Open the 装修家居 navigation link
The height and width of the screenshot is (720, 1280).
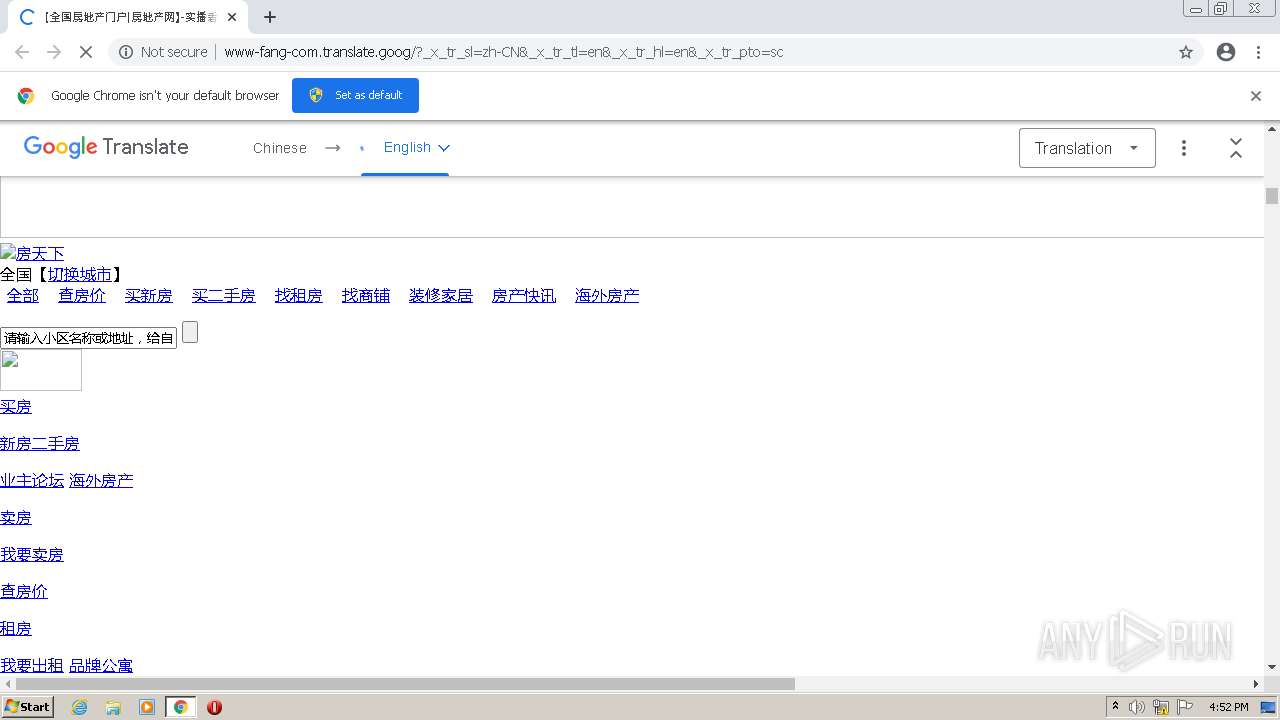(x=441, y=296)
